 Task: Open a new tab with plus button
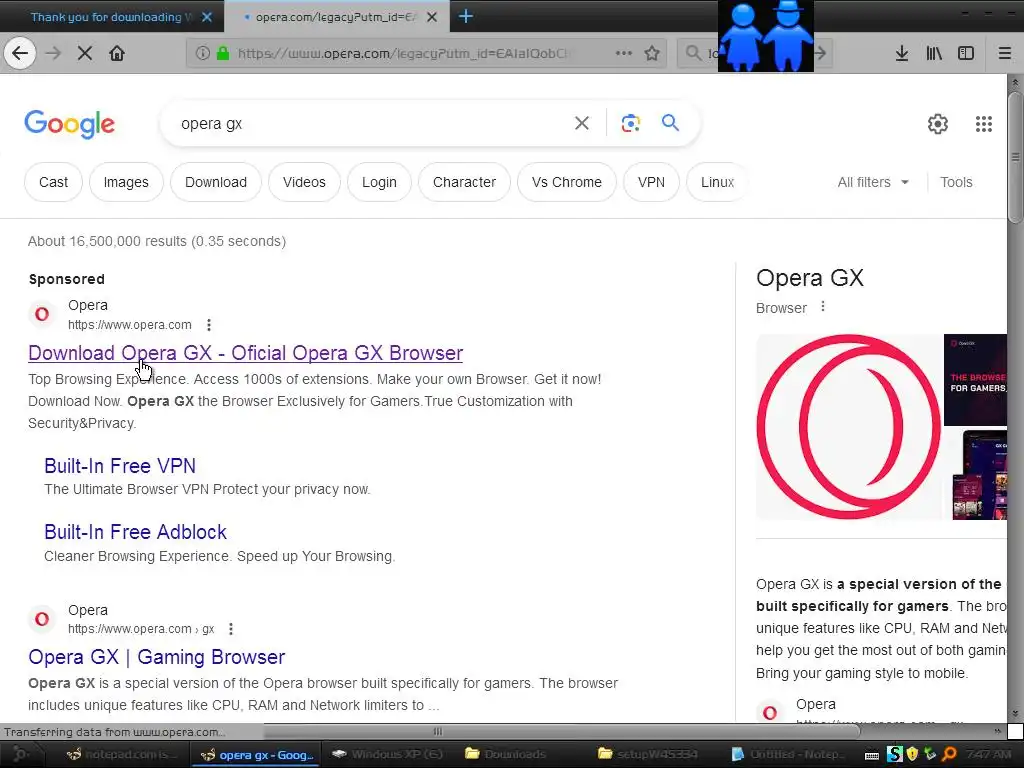click(466, 16)
